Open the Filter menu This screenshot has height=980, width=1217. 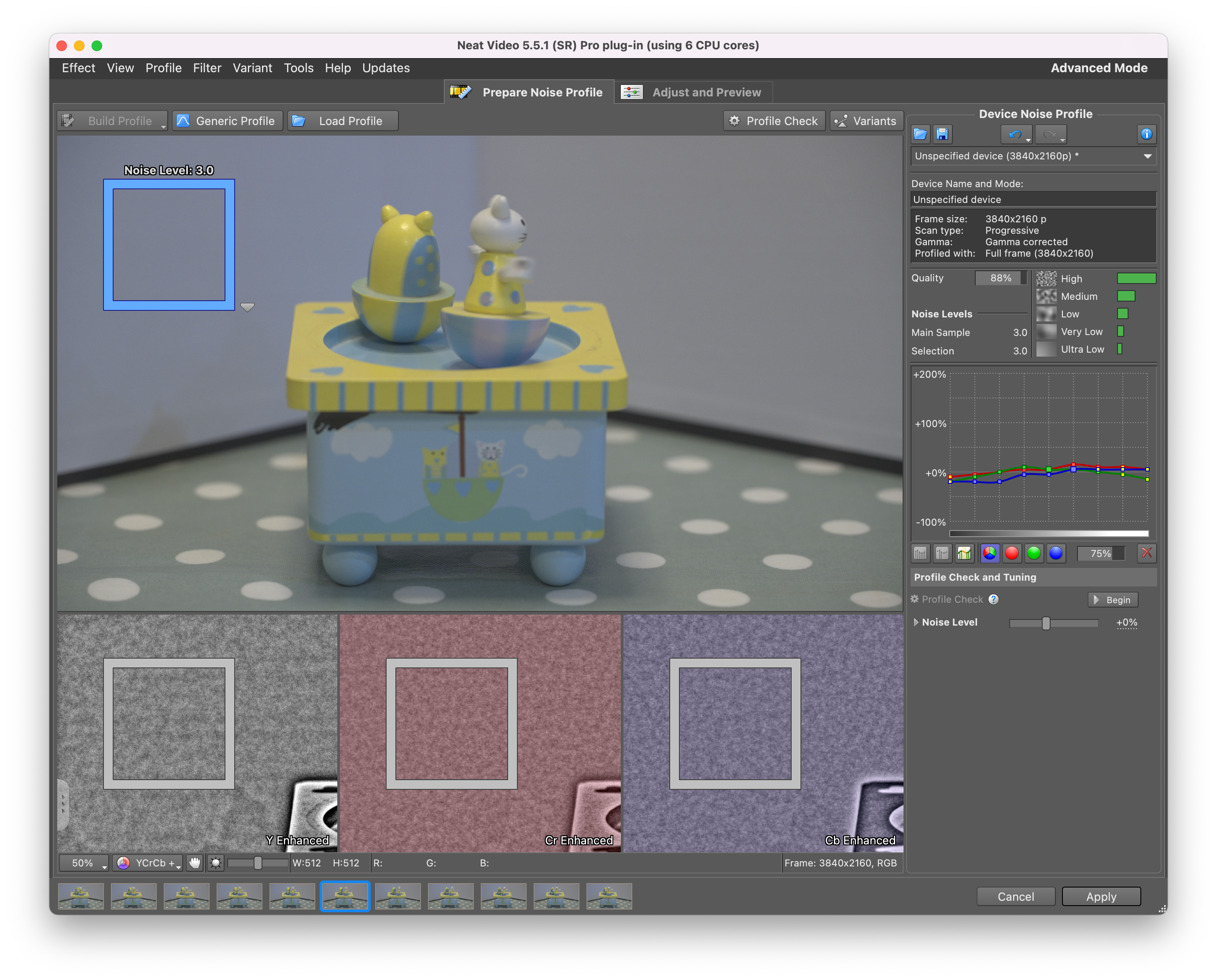[207, 68]
